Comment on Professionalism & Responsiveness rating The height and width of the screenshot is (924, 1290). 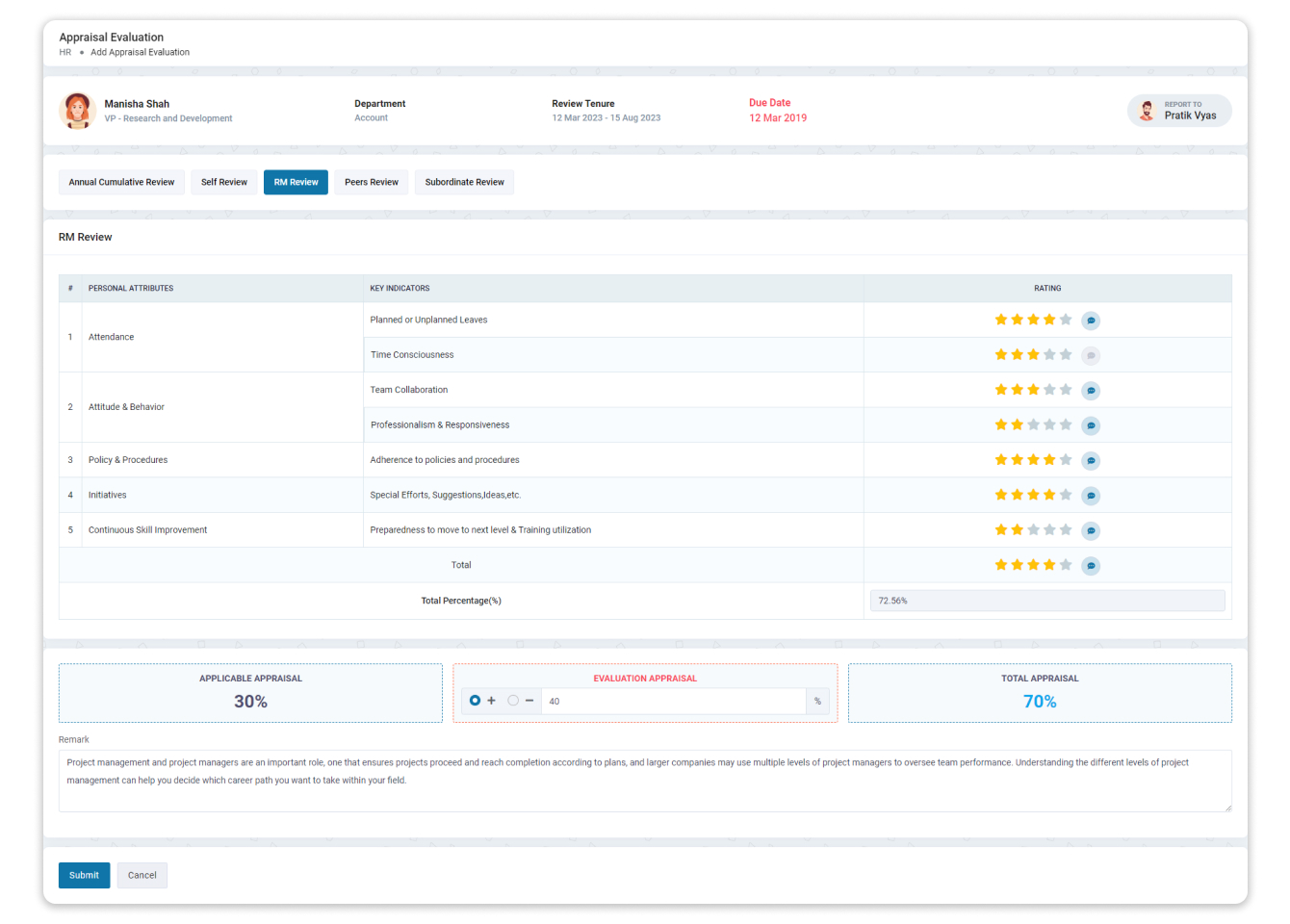[1091, 424]
